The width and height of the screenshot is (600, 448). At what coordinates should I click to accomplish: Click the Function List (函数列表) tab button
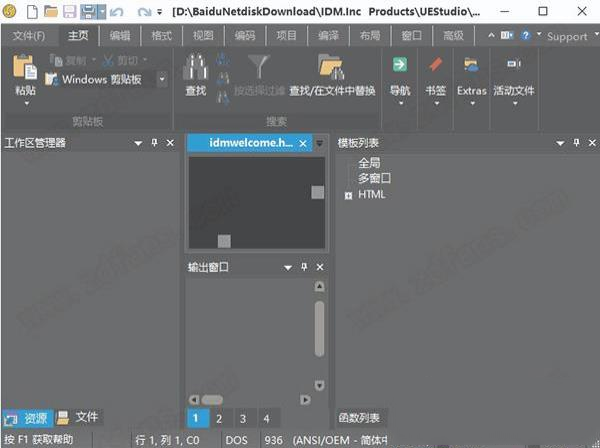tap(362, 417)
